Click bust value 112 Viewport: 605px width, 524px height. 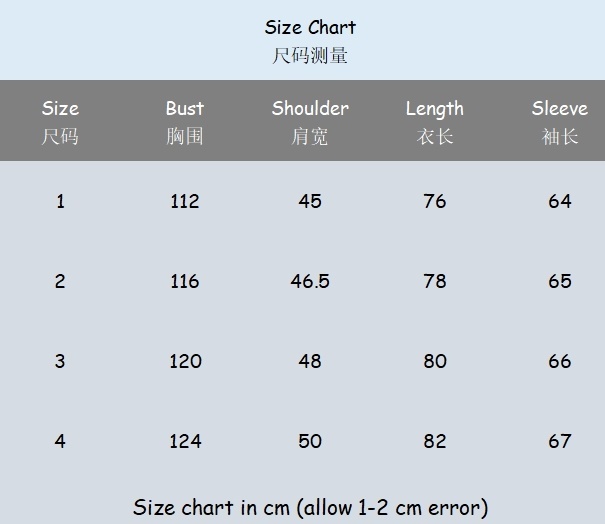point(185,201)
